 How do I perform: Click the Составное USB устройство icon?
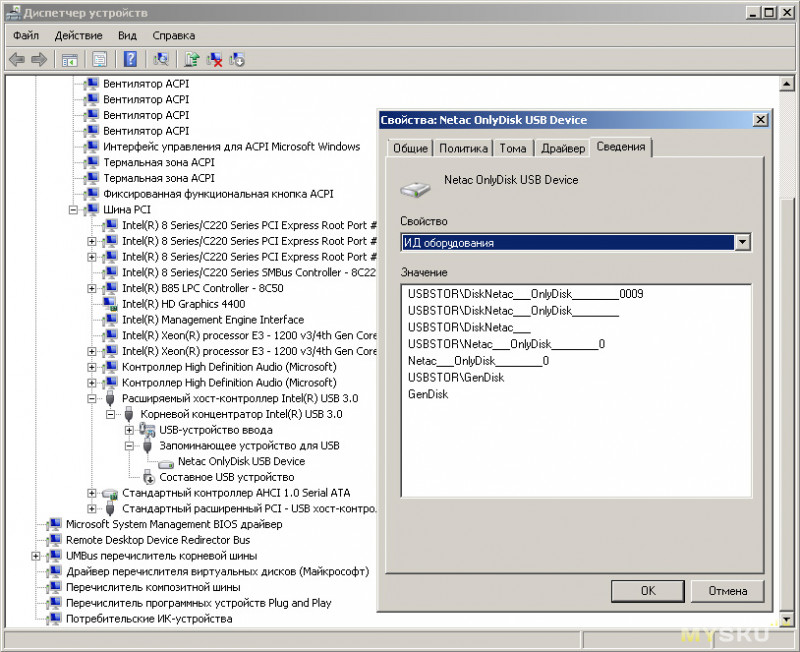(148, 477)
